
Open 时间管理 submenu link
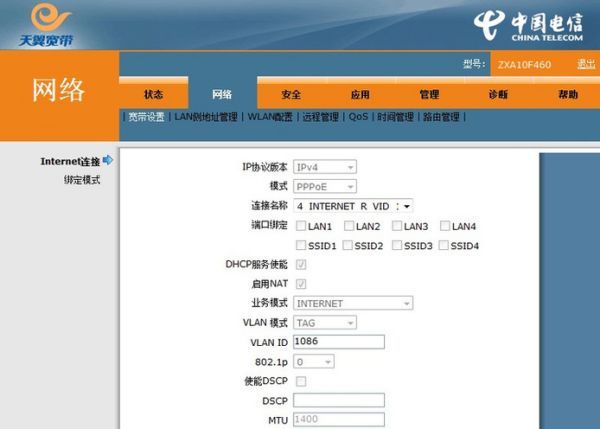pos(395,117)
